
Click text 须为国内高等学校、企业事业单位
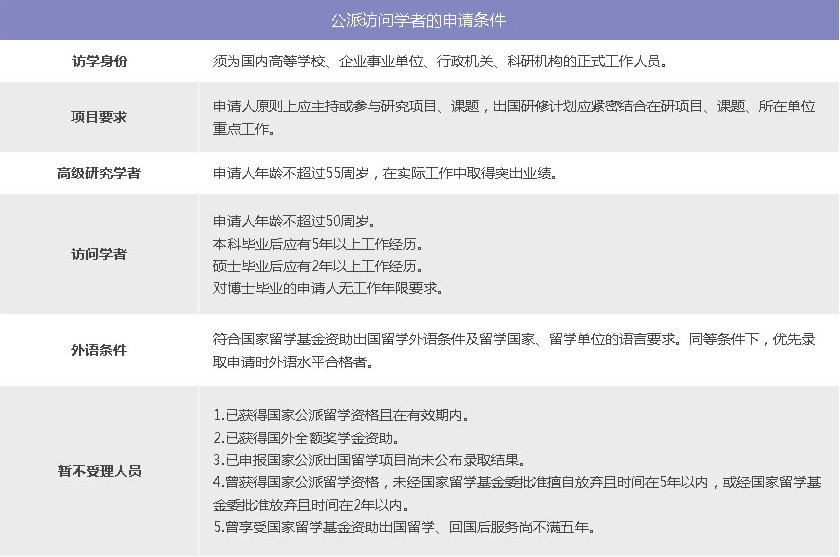coord(318,61)
